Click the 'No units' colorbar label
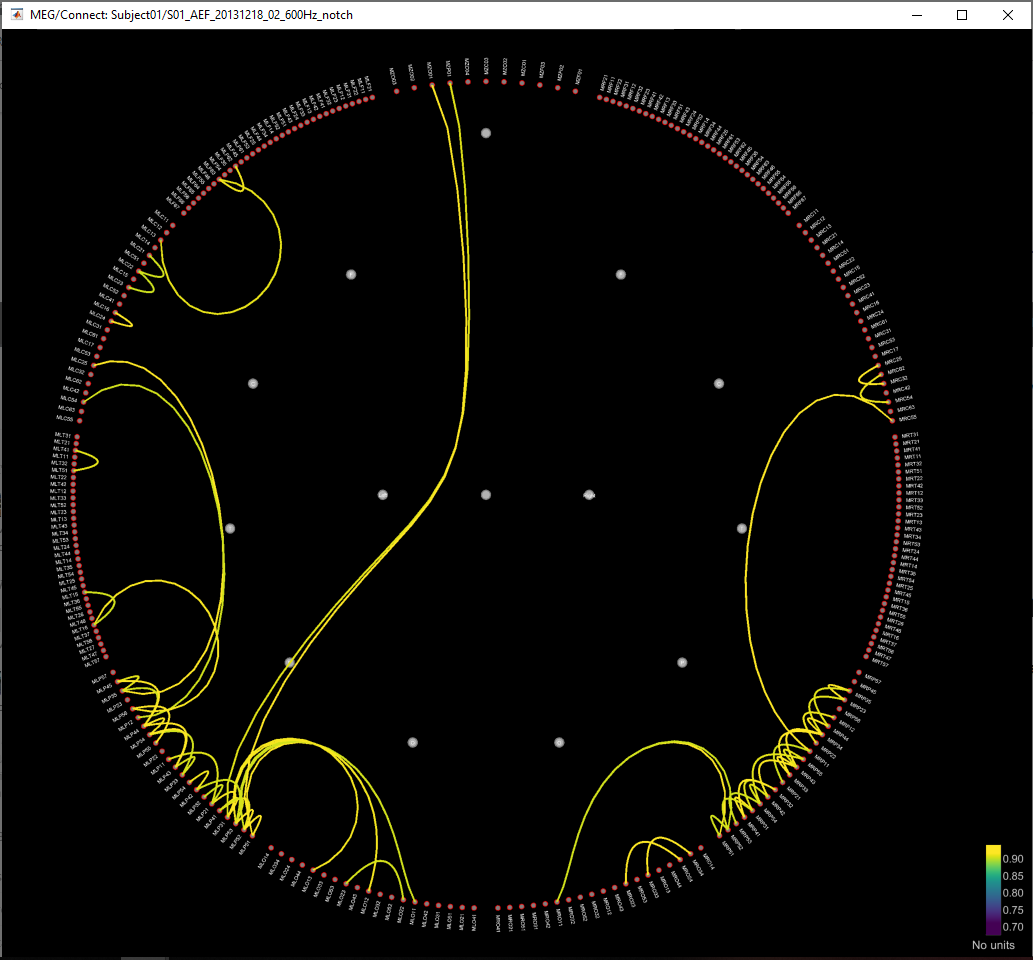The width and height of the screenshot is (1033, 960). pos(993,945)
